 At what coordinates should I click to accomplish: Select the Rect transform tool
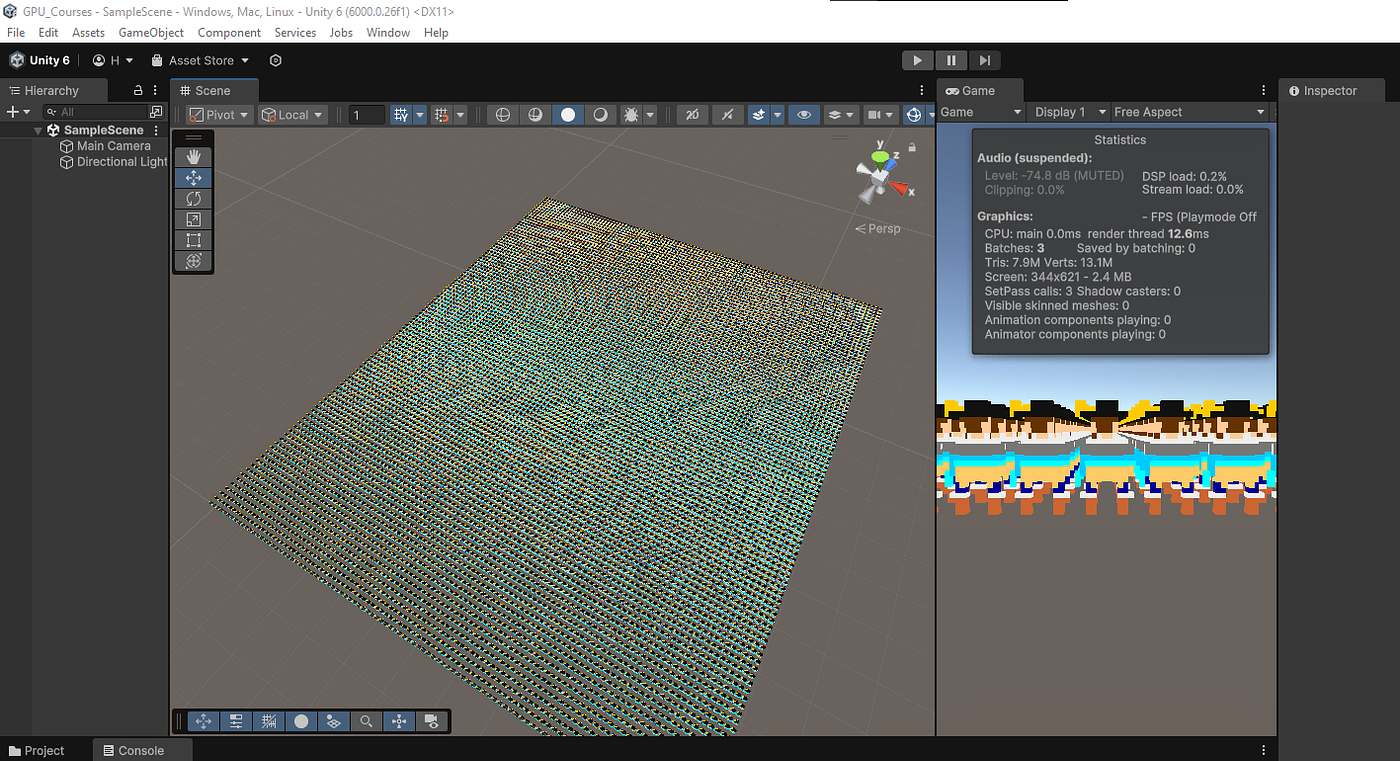194,240
